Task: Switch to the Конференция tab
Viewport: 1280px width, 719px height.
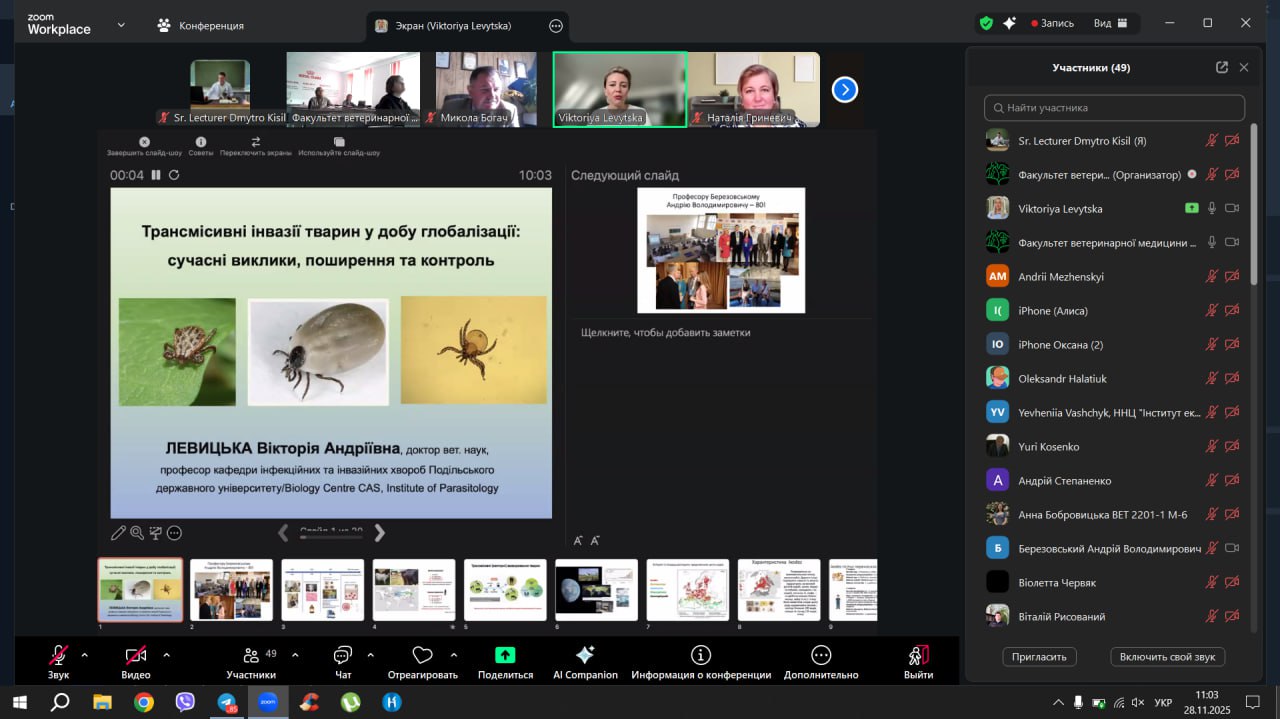Action: click(x=201, y=25)
